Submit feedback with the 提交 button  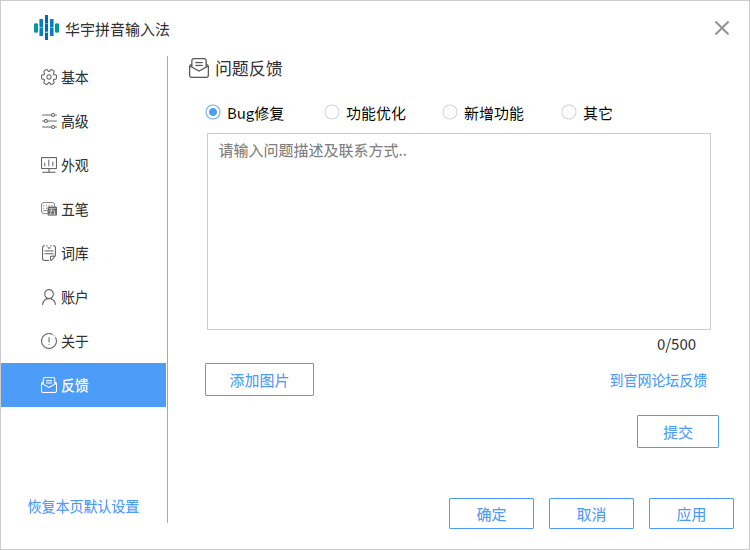(x=678, y=432)
